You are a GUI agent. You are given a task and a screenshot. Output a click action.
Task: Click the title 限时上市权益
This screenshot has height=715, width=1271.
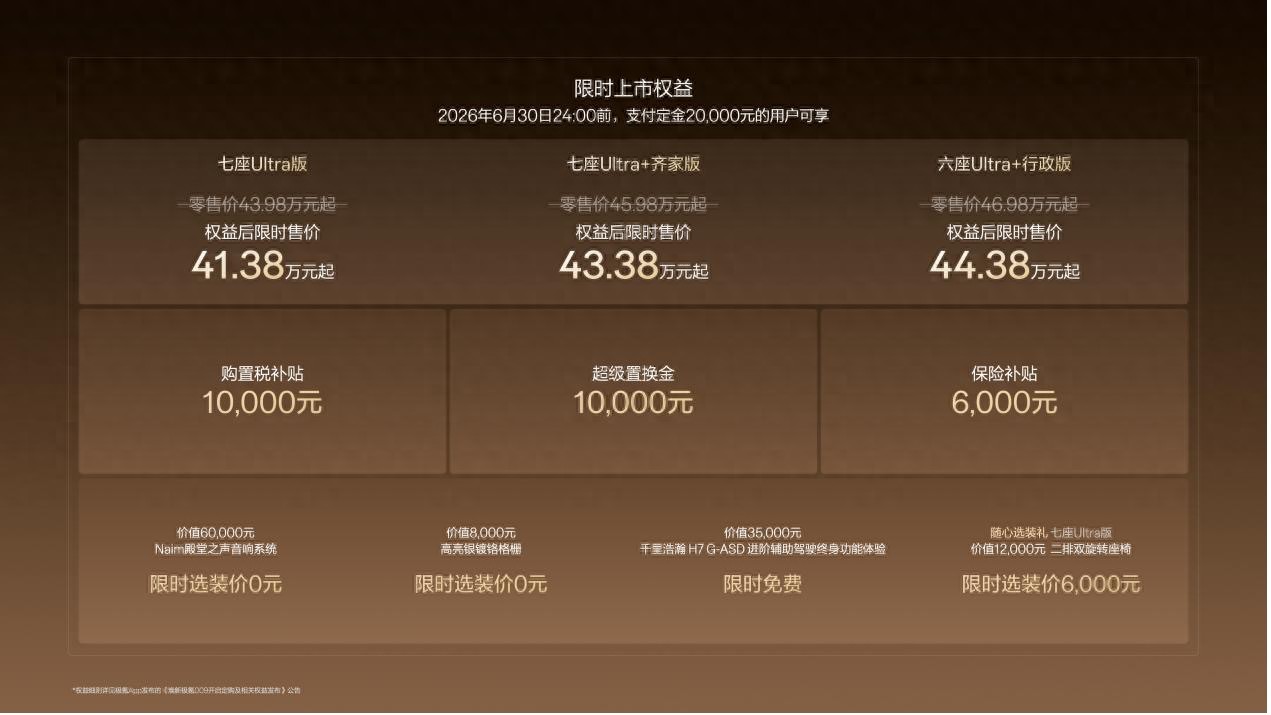(x=633, y=88)
